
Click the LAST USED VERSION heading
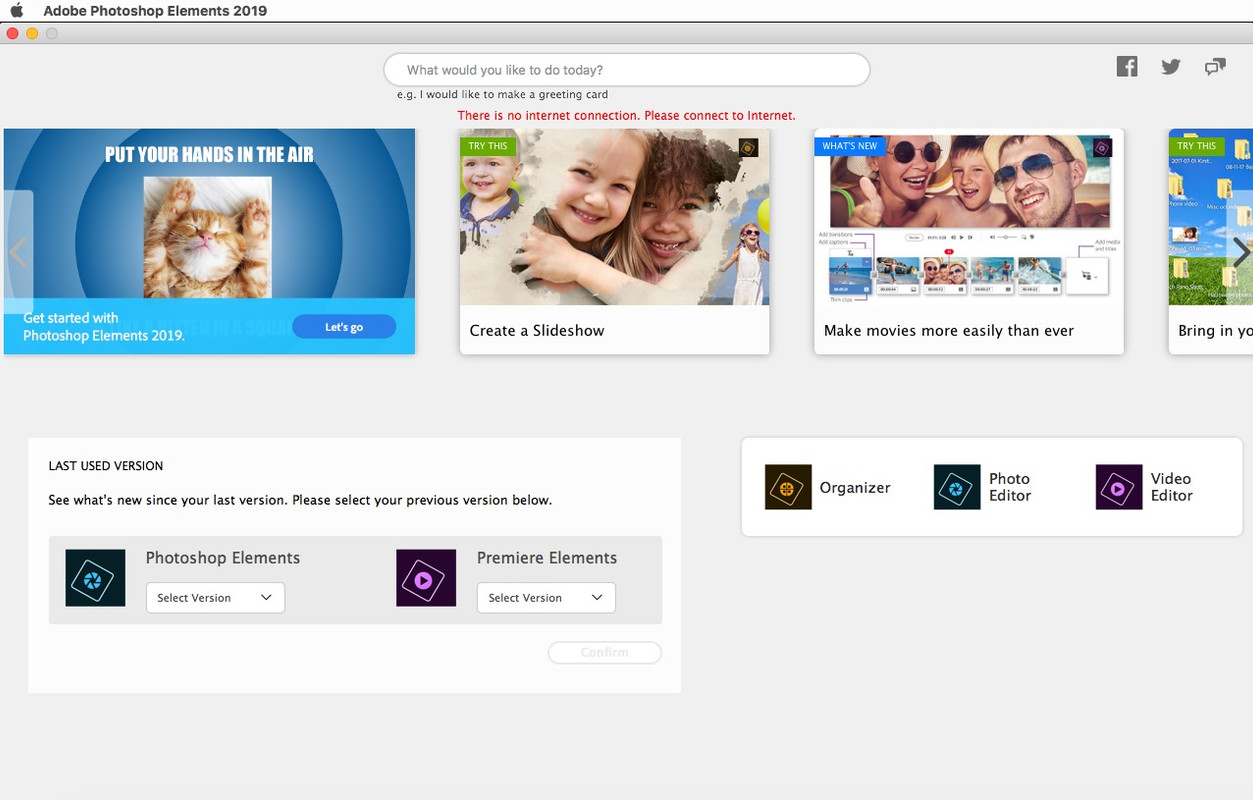106,466
